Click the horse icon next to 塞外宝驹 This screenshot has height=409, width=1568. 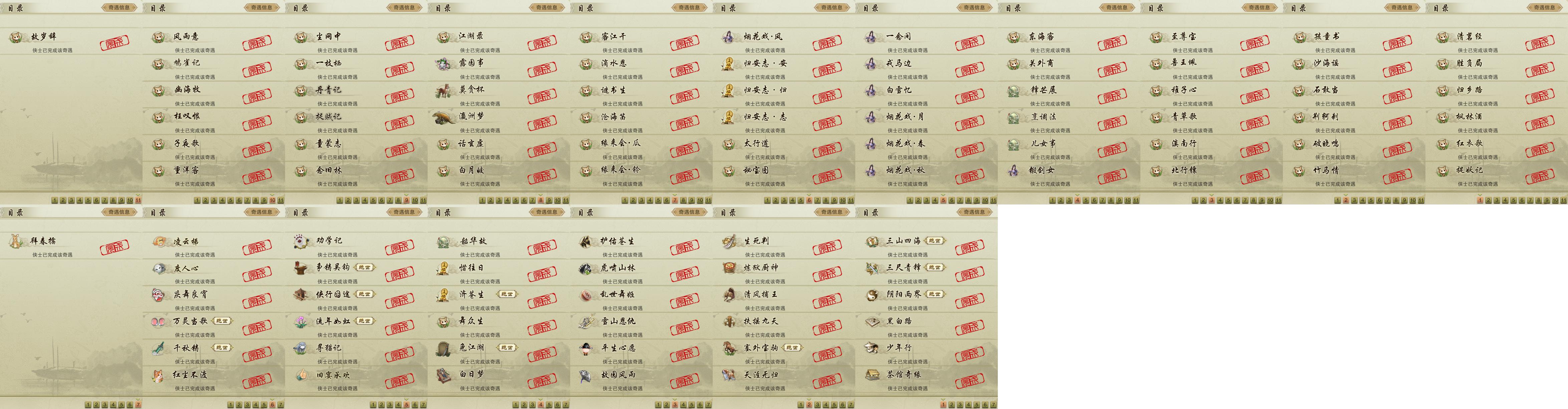click(729, 348)
